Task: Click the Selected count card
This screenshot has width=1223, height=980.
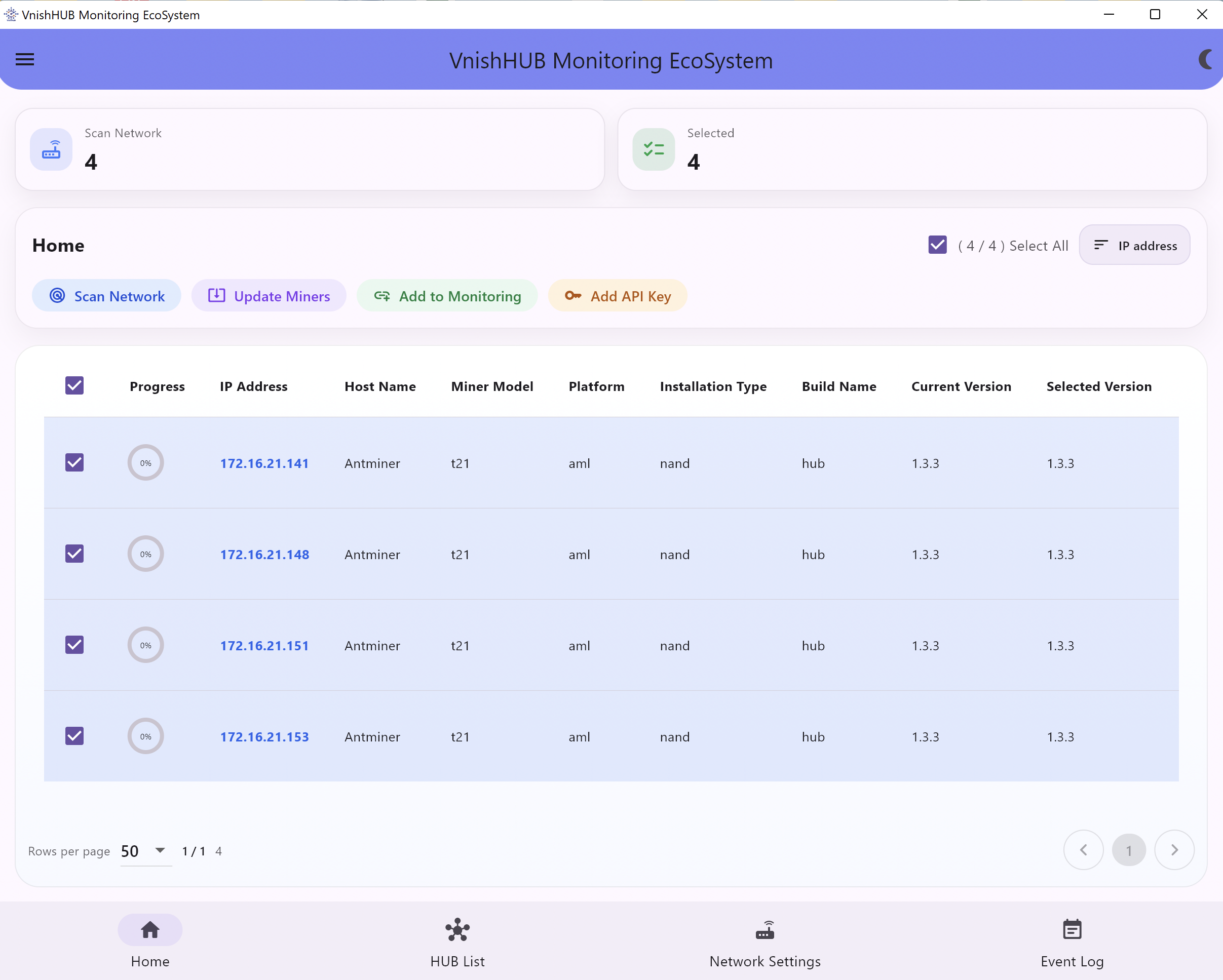Action: tap(912, 149)
